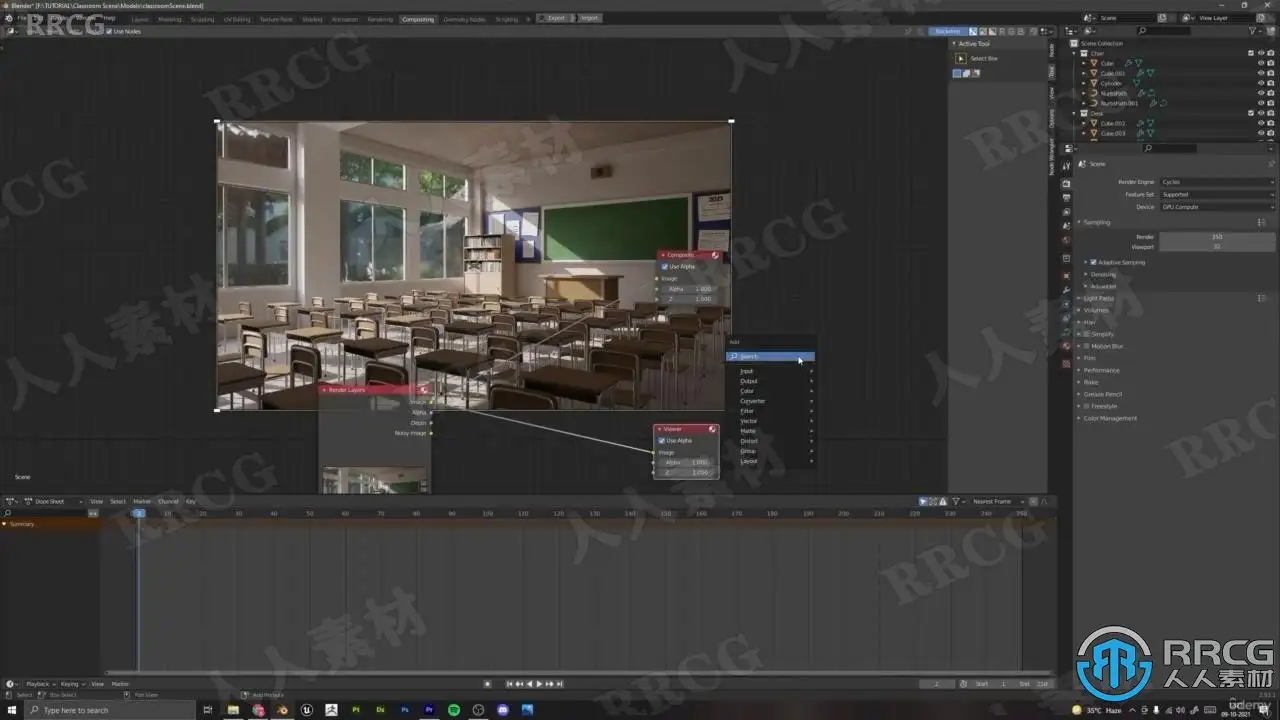Open the Distort submenu in Add menu

(772, 441)
